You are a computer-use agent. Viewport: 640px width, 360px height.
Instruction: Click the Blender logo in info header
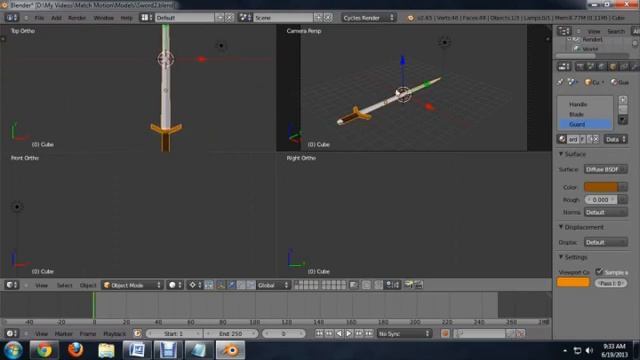pos(411,18)
